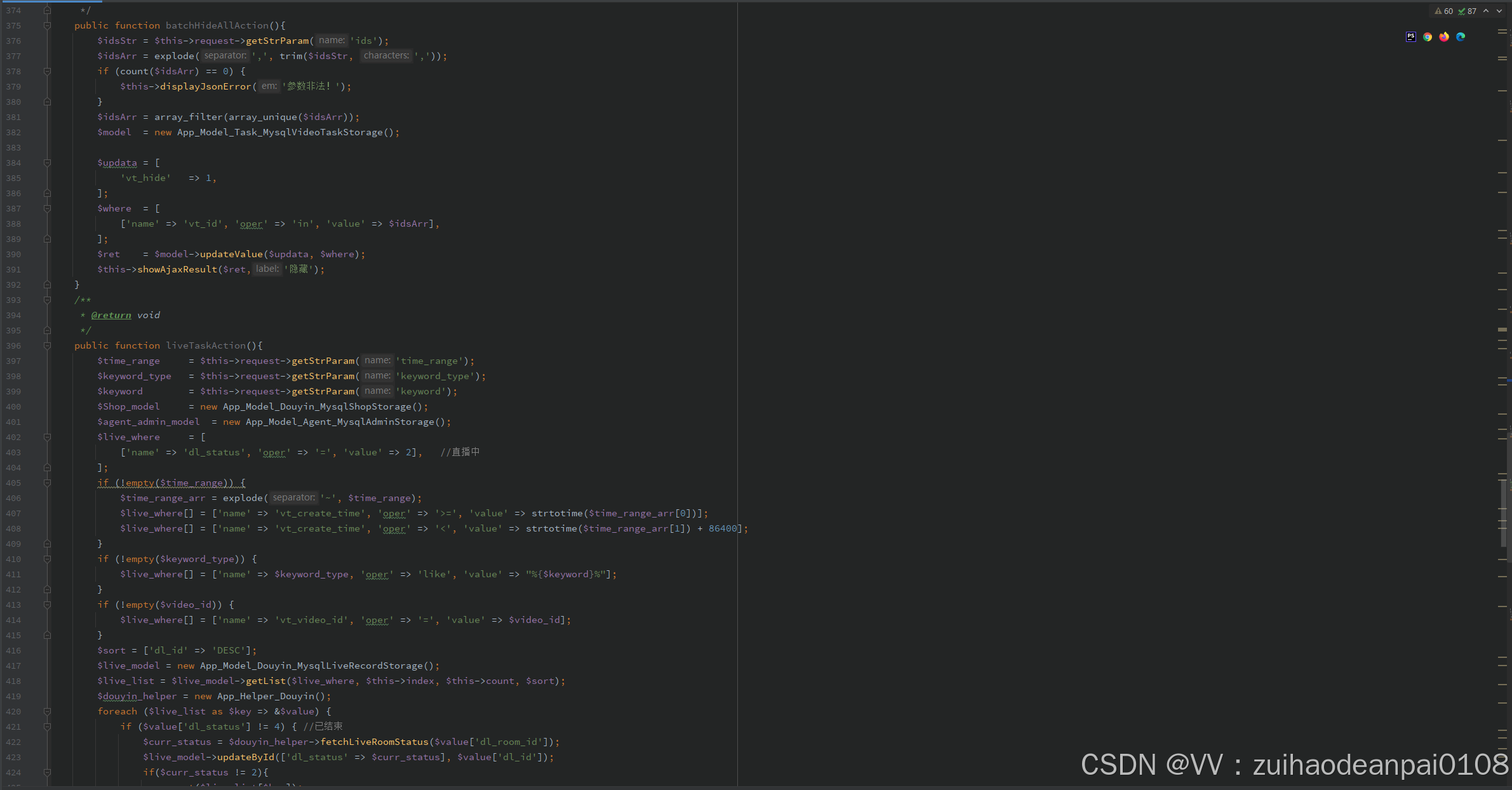Screen dimensions: 1512x790
Task: Collapse liveTaskAction function fold at line 396
Action: tap(47, 345)
